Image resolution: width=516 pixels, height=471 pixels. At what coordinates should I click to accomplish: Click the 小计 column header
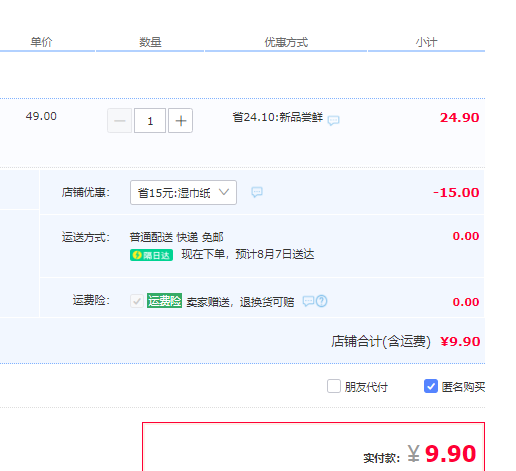tap(426, 42)
